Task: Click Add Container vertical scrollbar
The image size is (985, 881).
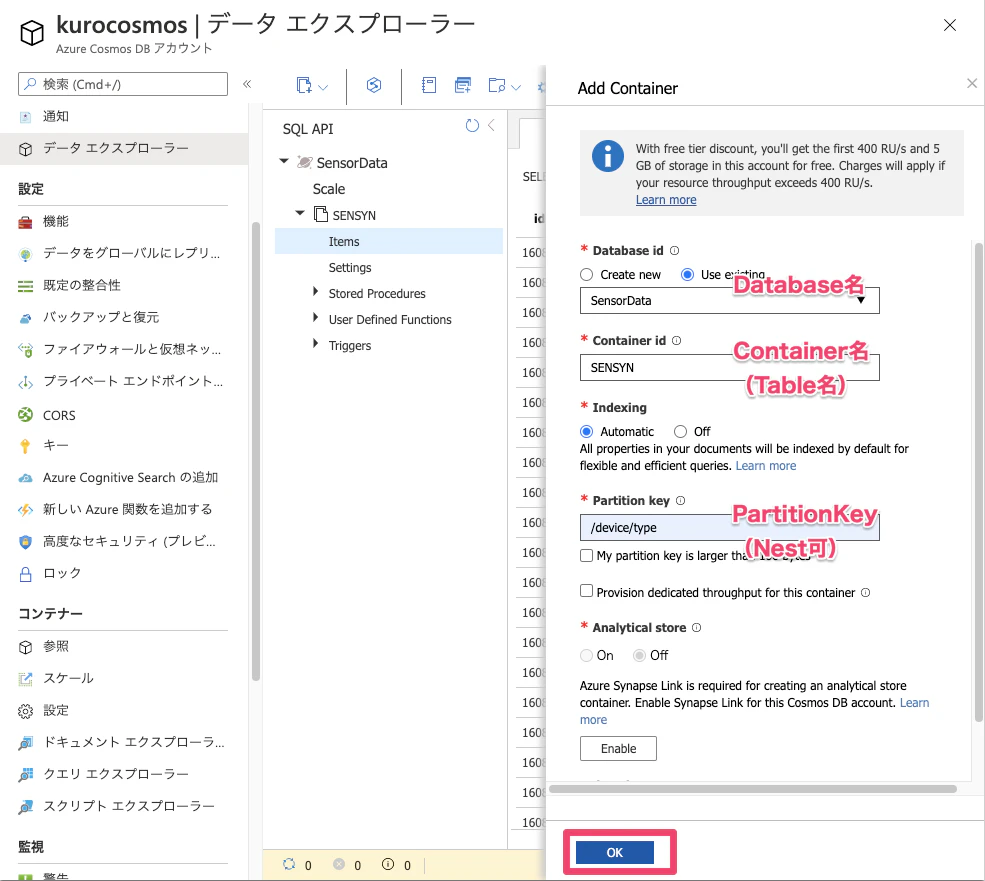Action: [979, 483]
